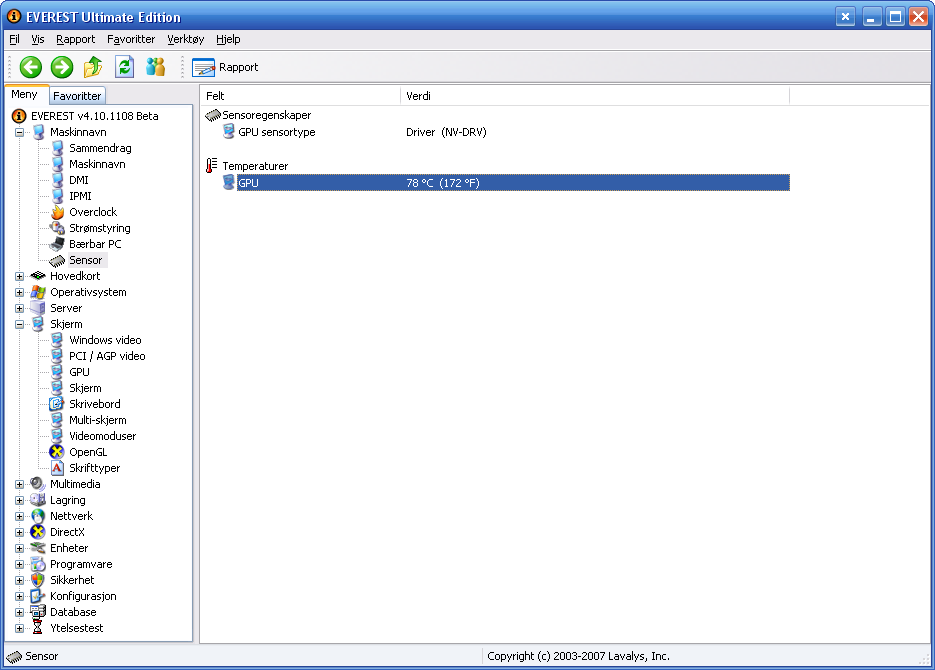Click the Server icon in tree

[x=38, y=308]
